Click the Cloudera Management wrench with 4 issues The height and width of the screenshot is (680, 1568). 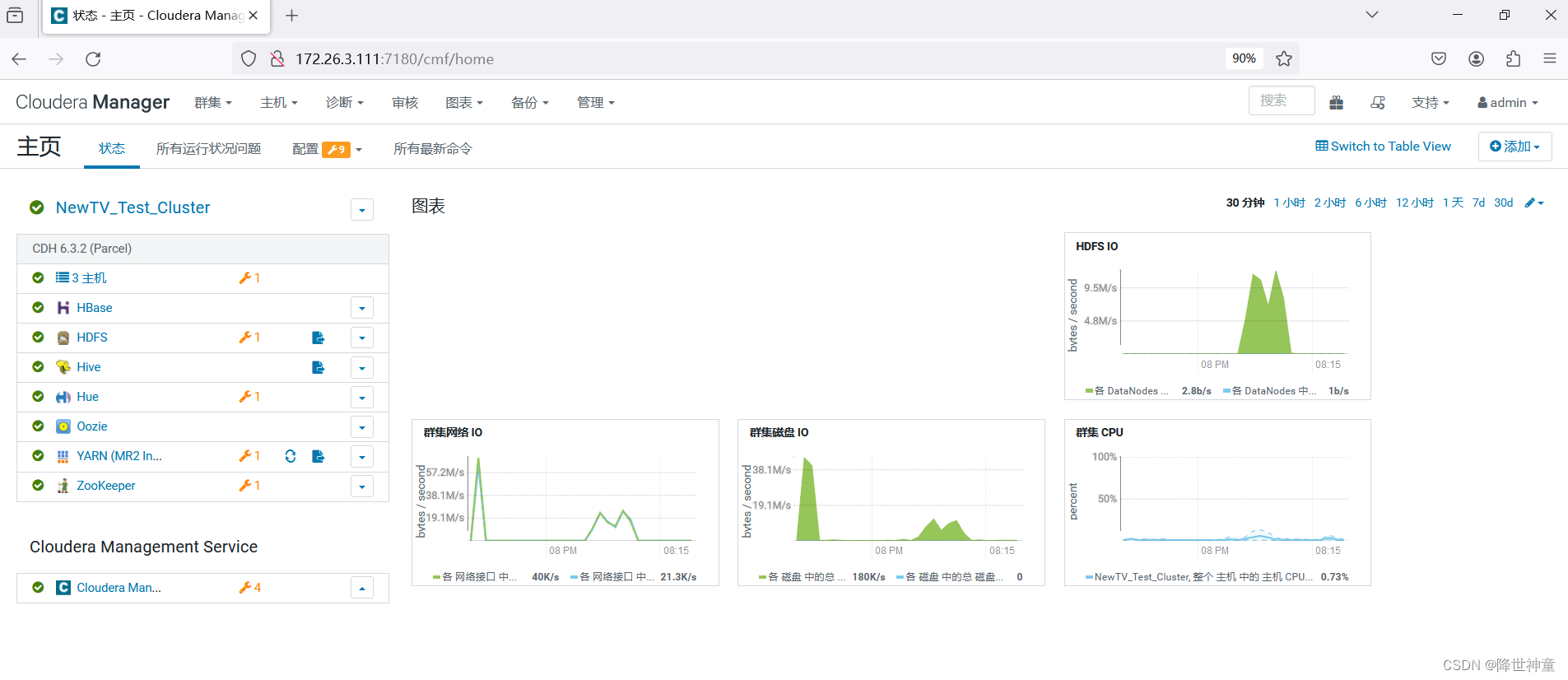coord(249,588)
